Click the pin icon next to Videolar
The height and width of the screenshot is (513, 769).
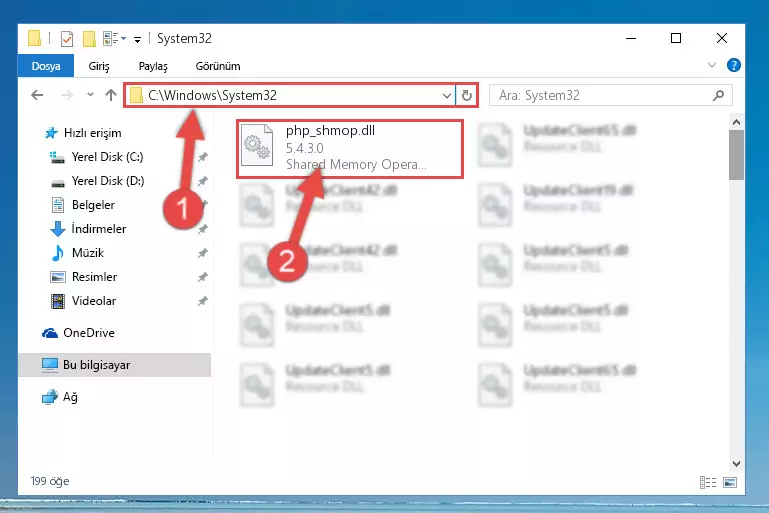point(203,301)
